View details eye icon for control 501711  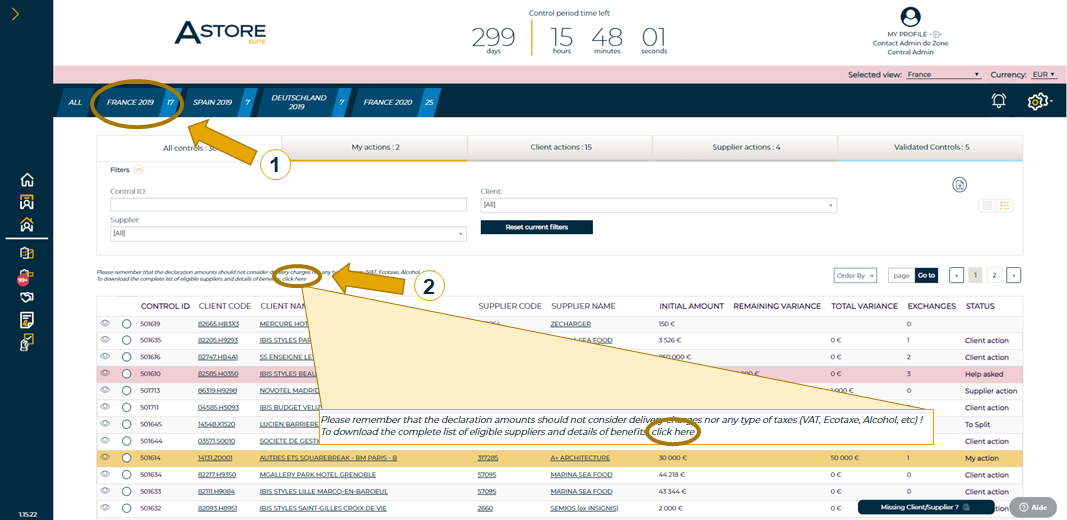click(105, 407)
